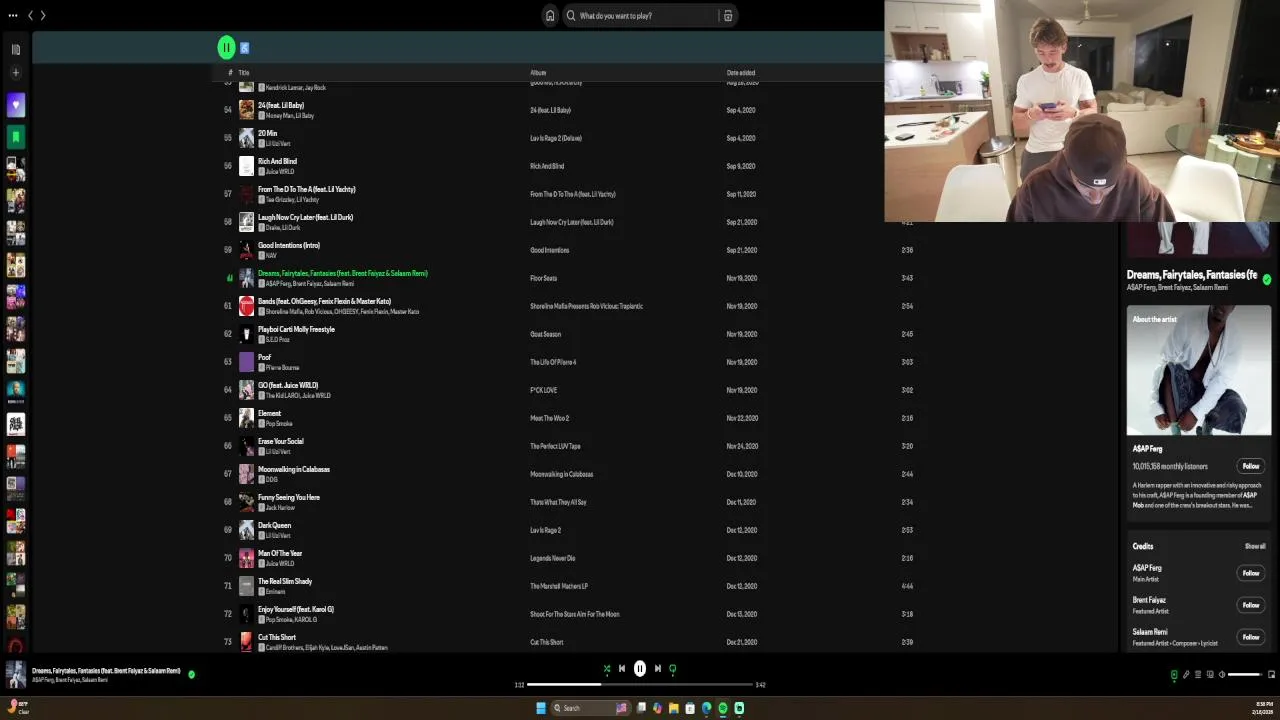Open the Windows Start button
The width and height of the screenshot is (1280, 720).
click(541, 708)
